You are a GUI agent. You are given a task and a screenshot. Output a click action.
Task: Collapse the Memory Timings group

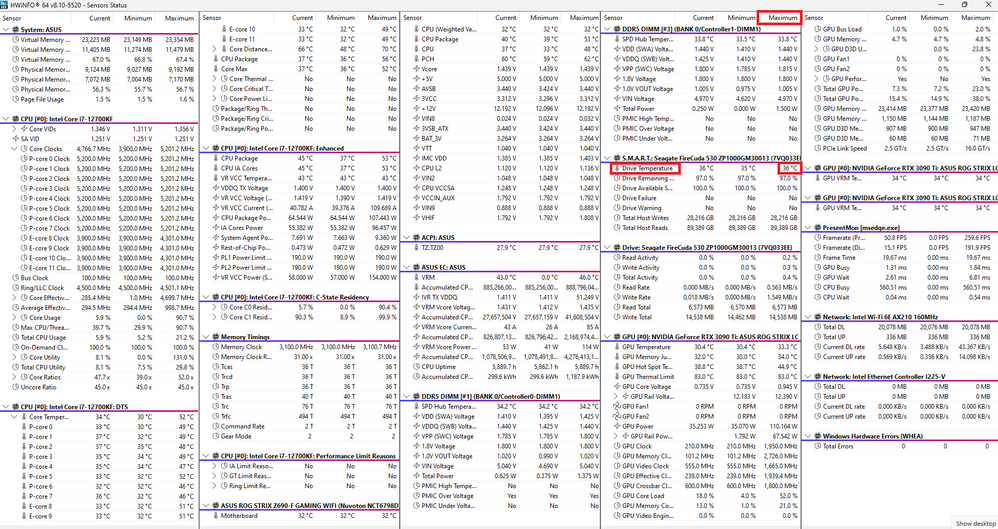206,337
